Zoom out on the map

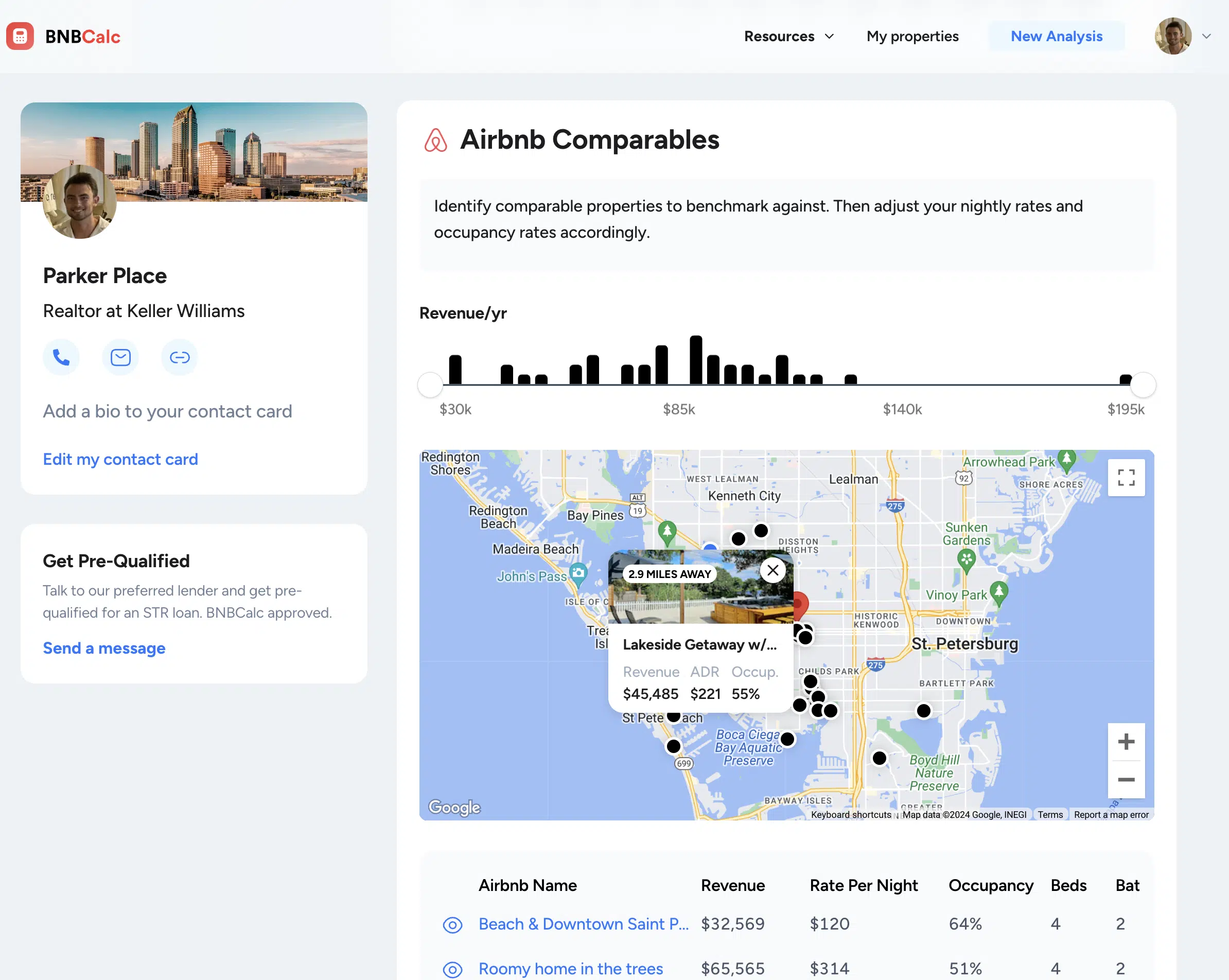[x=1126, y=779]
